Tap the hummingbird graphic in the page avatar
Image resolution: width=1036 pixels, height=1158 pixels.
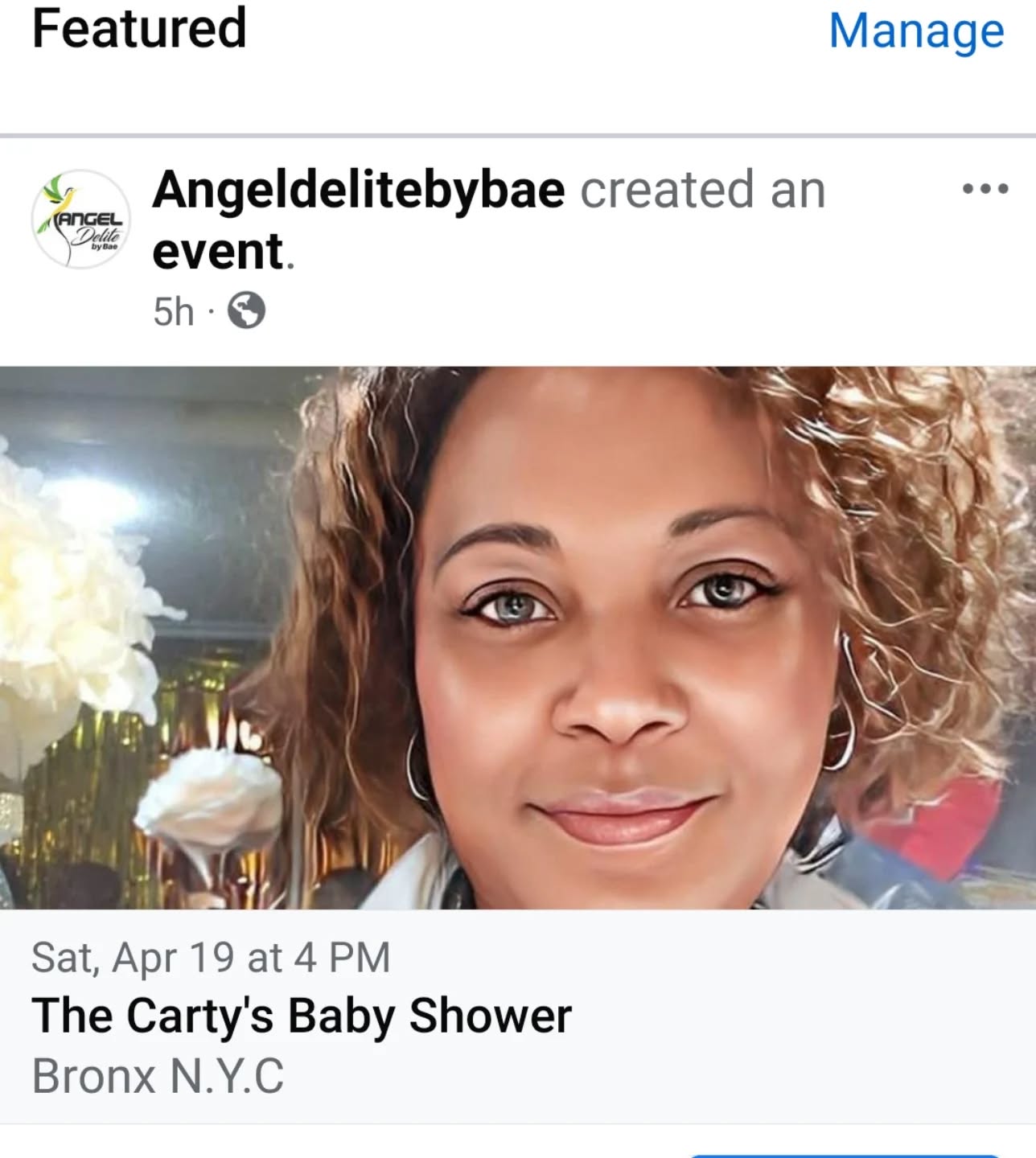coord(63,193)
